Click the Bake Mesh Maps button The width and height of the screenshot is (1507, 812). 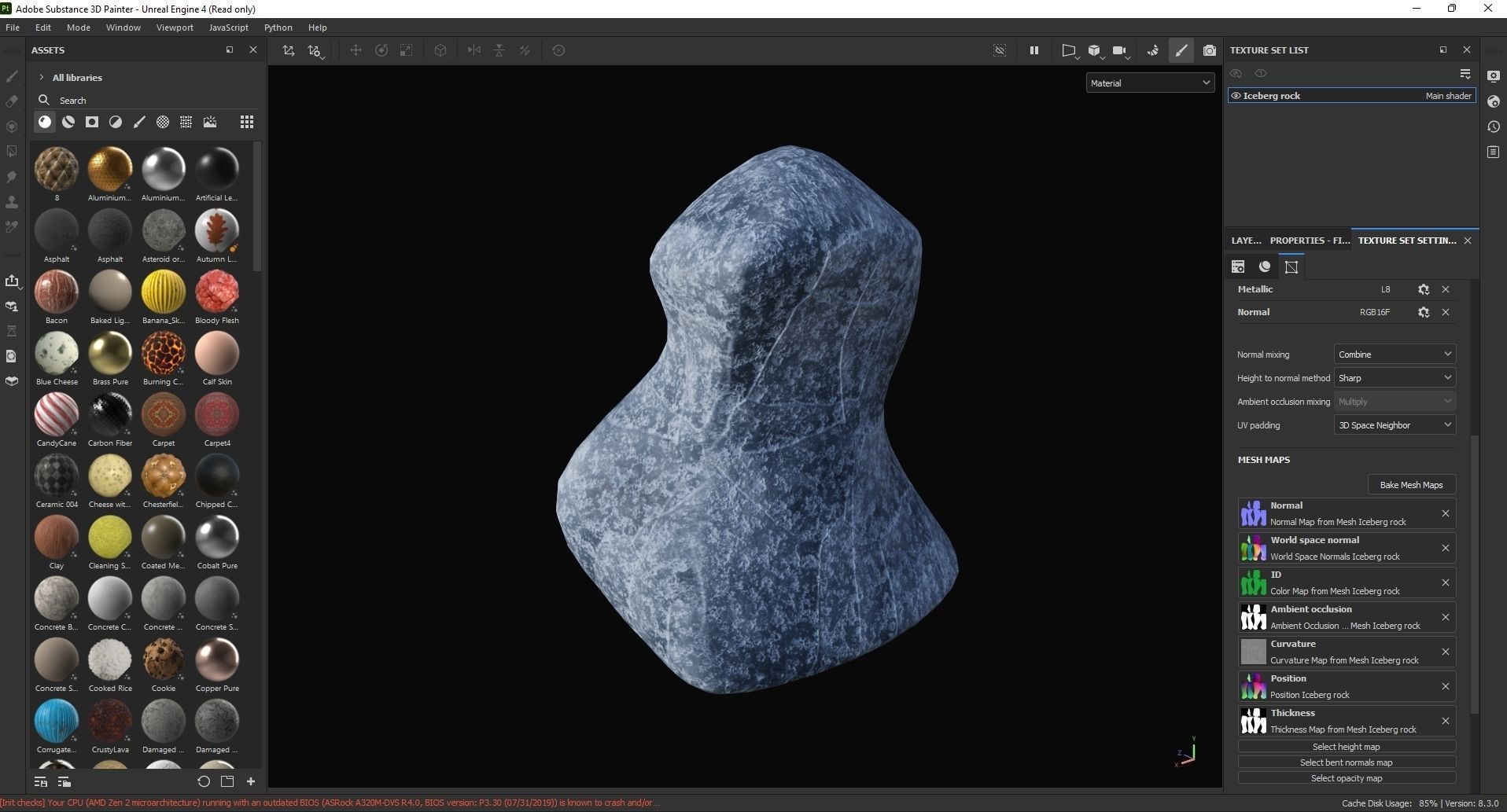point(1412,485)
